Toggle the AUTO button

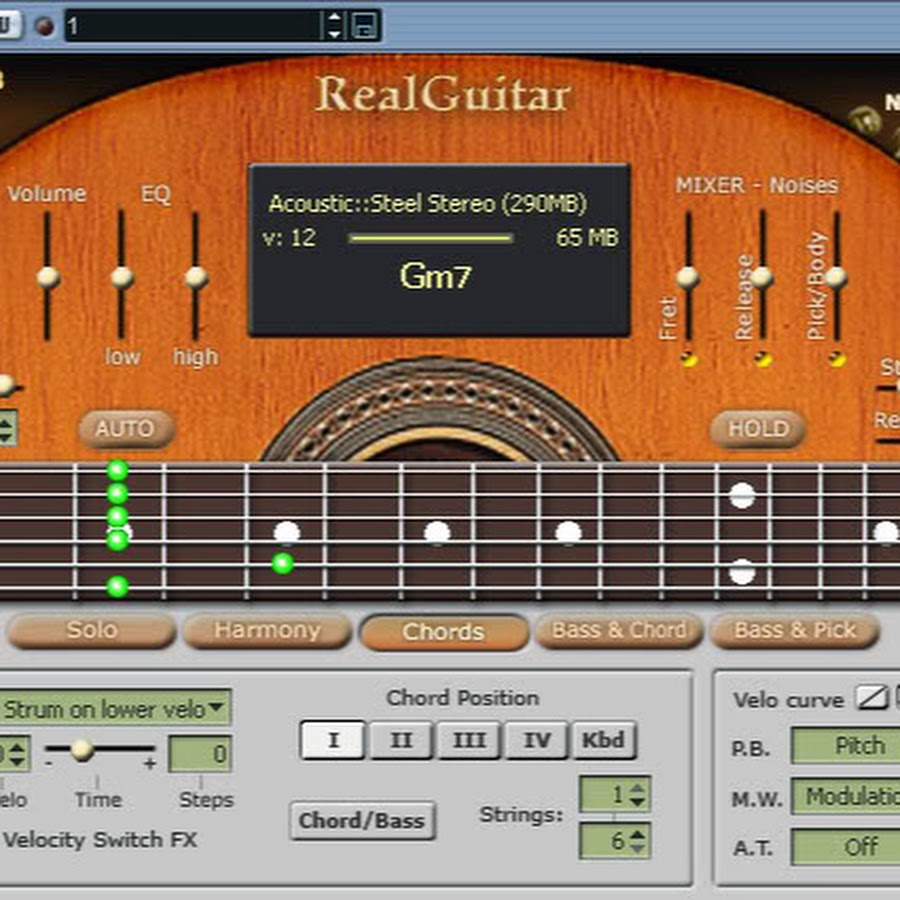[x=126, y=429]
